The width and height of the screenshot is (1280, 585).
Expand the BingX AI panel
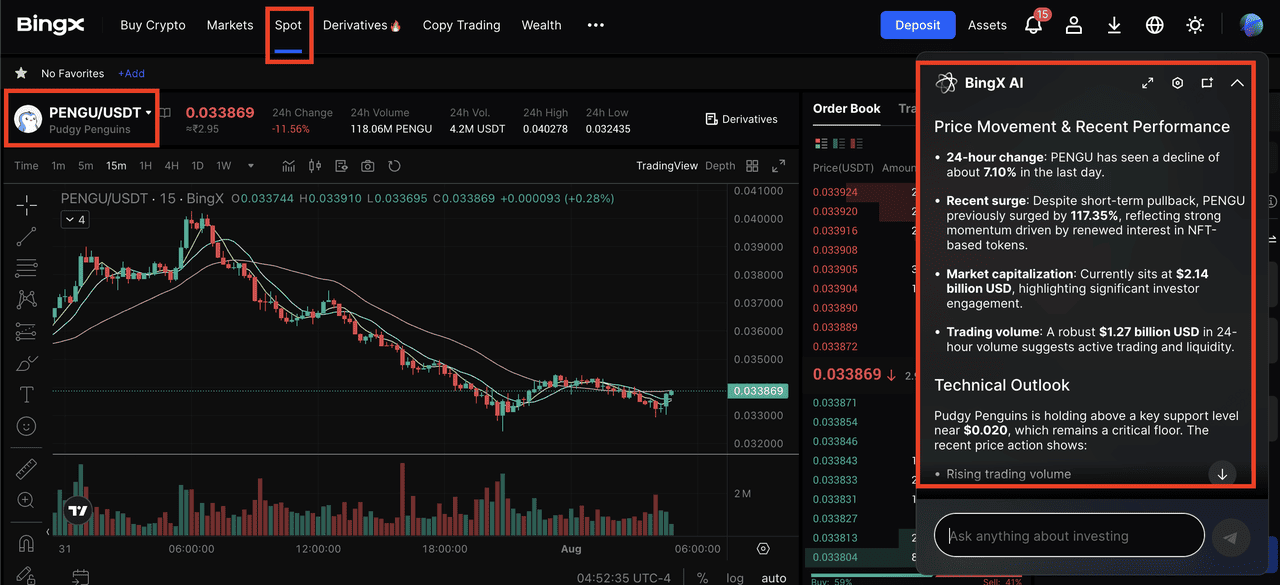(1148, 83)
